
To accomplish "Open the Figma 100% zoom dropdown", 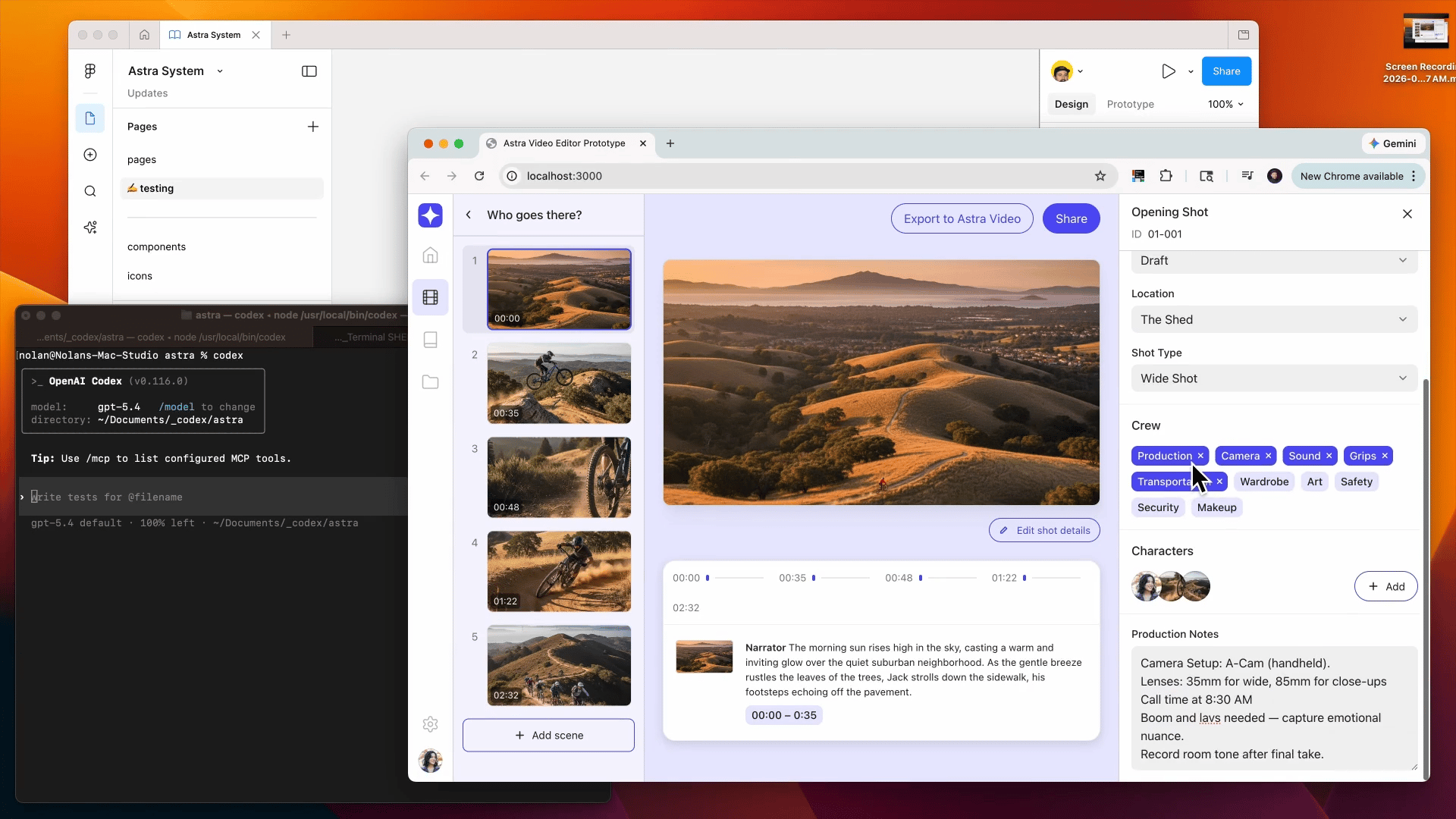I will [1225, 104].
